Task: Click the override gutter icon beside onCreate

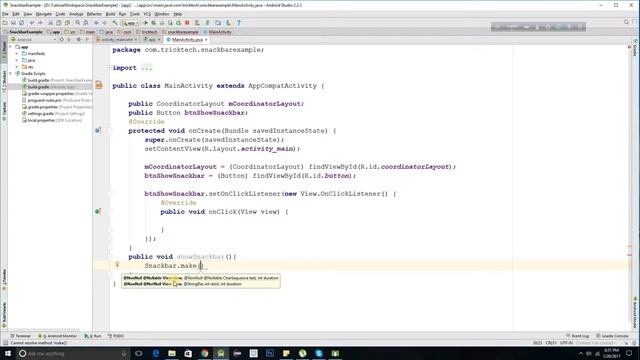Action: tap(98, 130)
